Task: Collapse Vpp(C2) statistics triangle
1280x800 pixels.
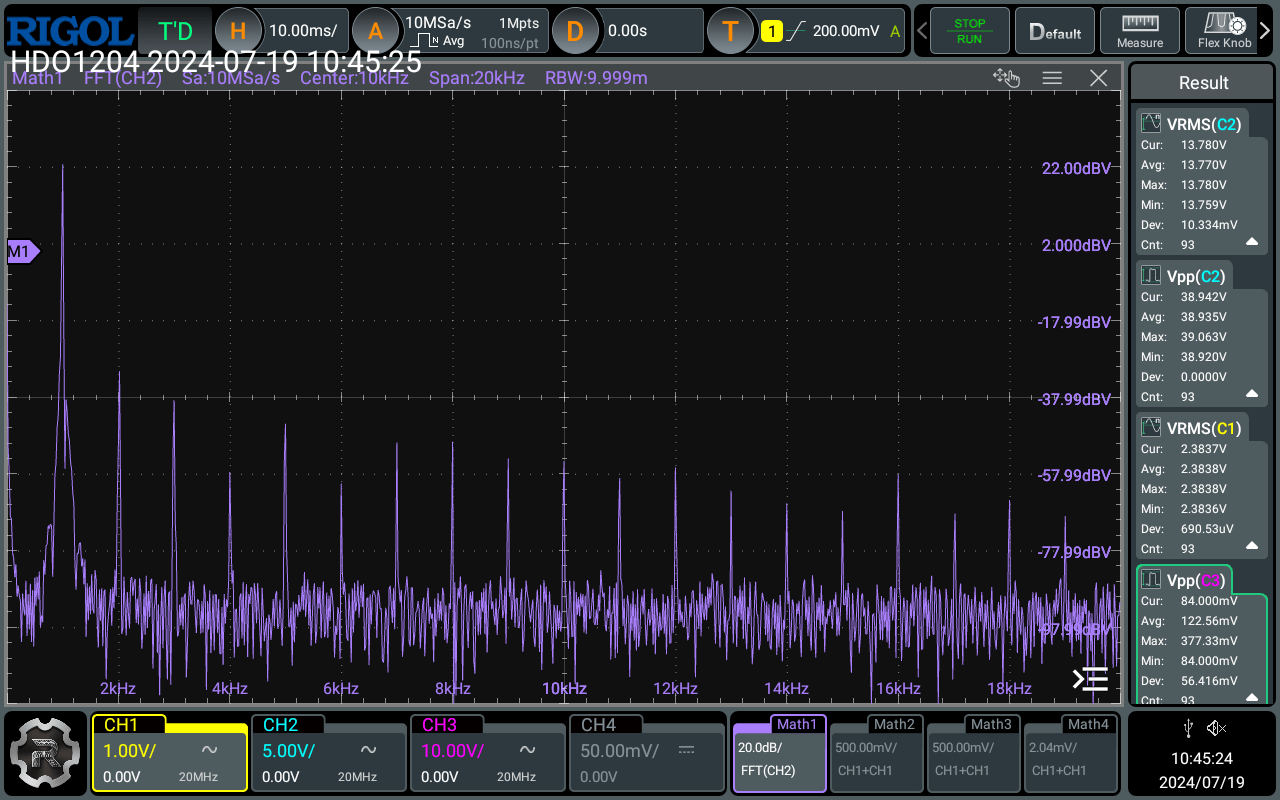Action: click(x=1251, y=394)
